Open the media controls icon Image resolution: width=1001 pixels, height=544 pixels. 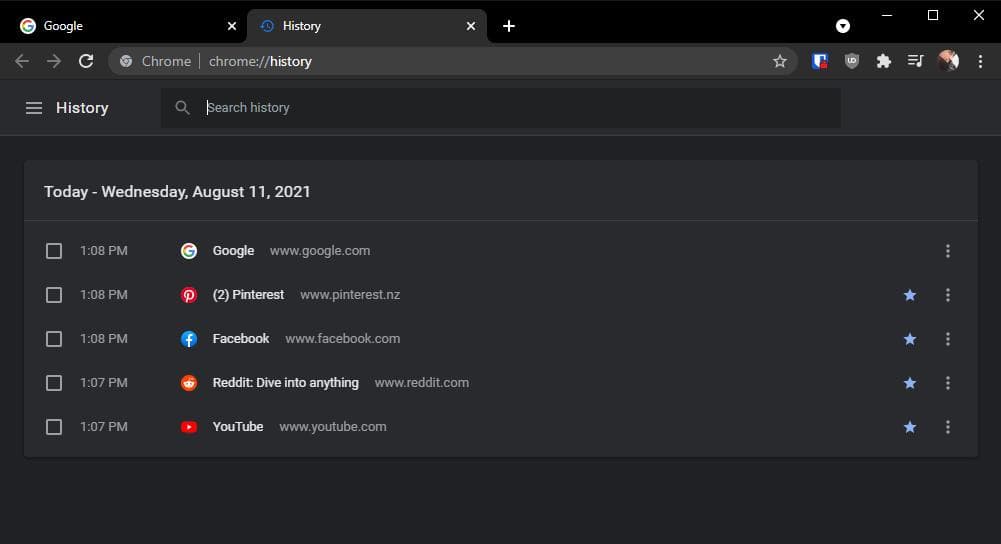point(915,61)
